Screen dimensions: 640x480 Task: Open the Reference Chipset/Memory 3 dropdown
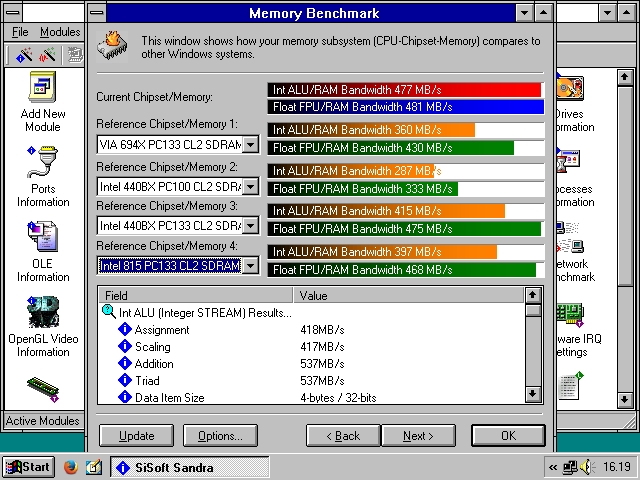pyautogui.click(x=251, y=225)
